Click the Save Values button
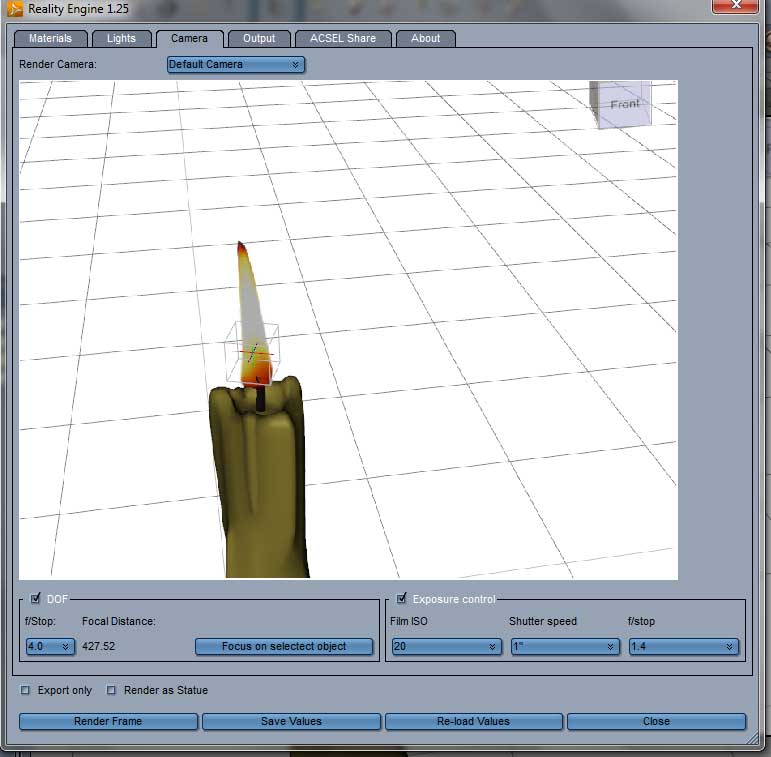This screenshot has width=771, height=757. coord(291,721)
